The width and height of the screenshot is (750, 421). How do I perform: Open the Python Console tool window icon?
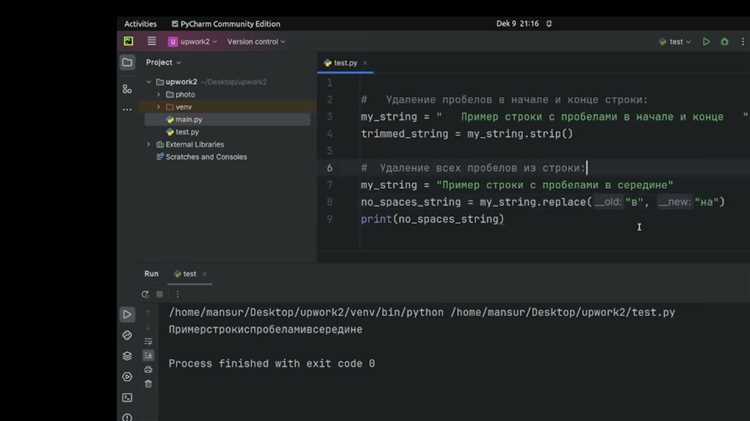(127, 335)
